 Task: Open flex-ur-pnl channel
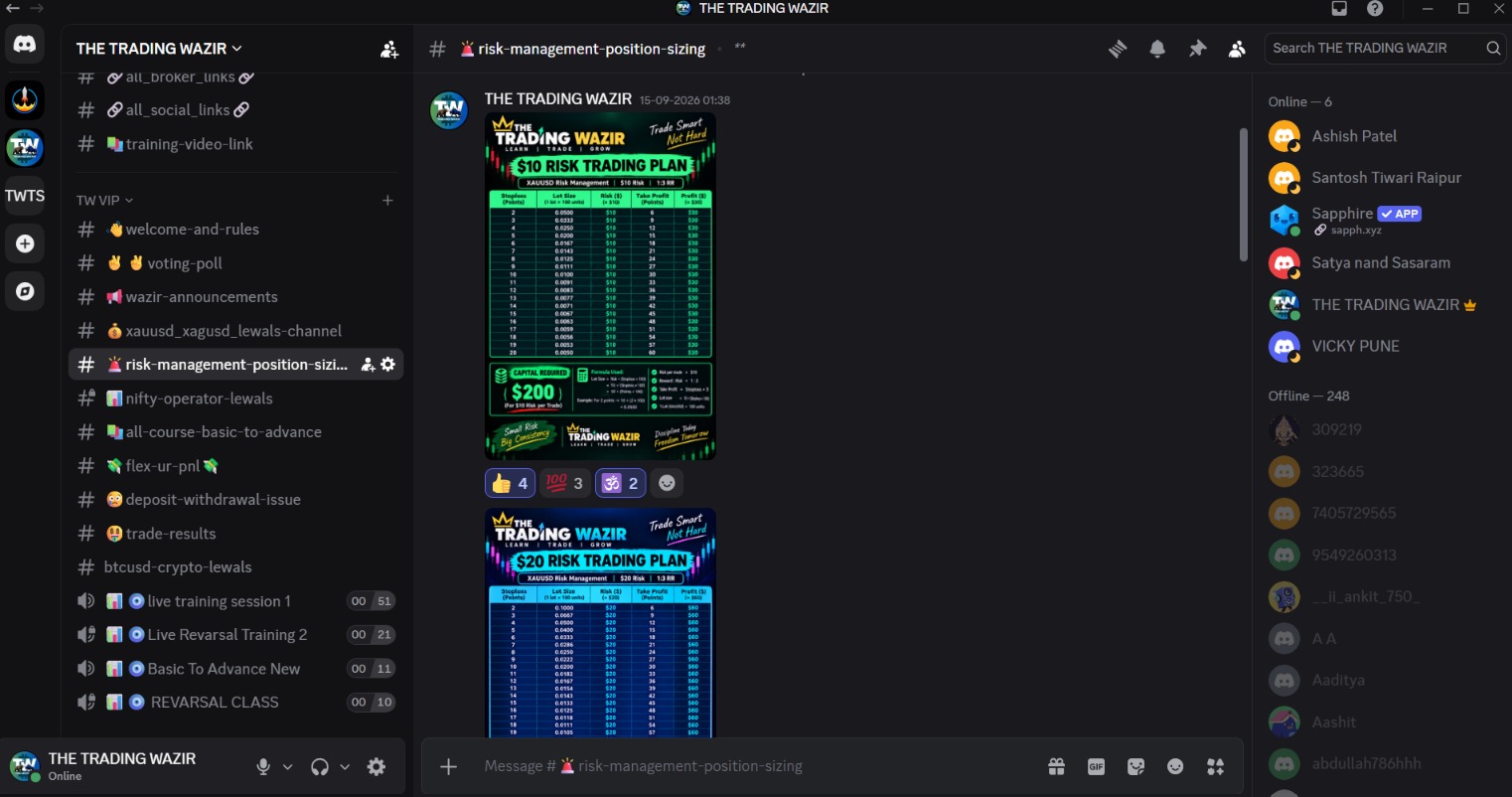[235, 466]
